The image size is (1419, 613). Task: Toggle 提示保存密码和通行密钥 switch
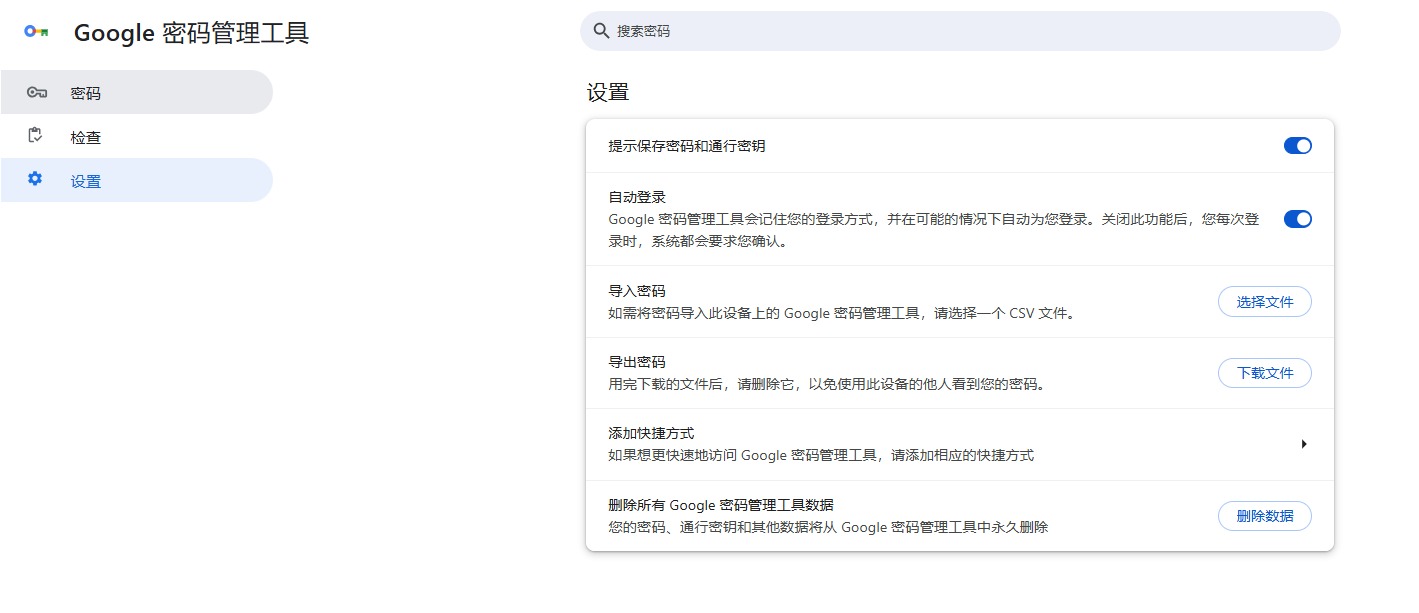click(x=1297, y=146)
